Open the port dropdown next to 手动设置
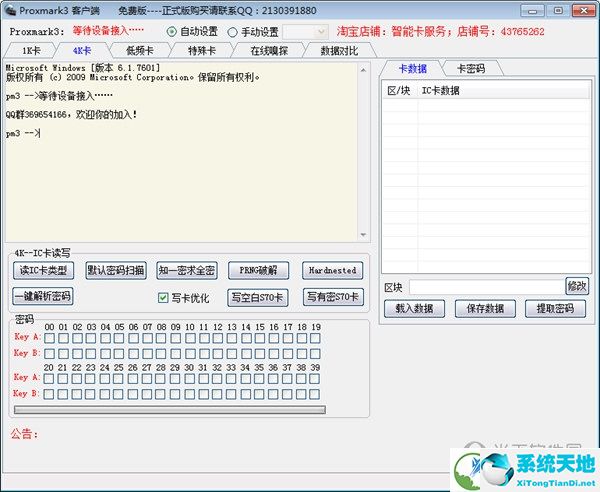The width and height of the screenshot is (600, 492). 305,32
